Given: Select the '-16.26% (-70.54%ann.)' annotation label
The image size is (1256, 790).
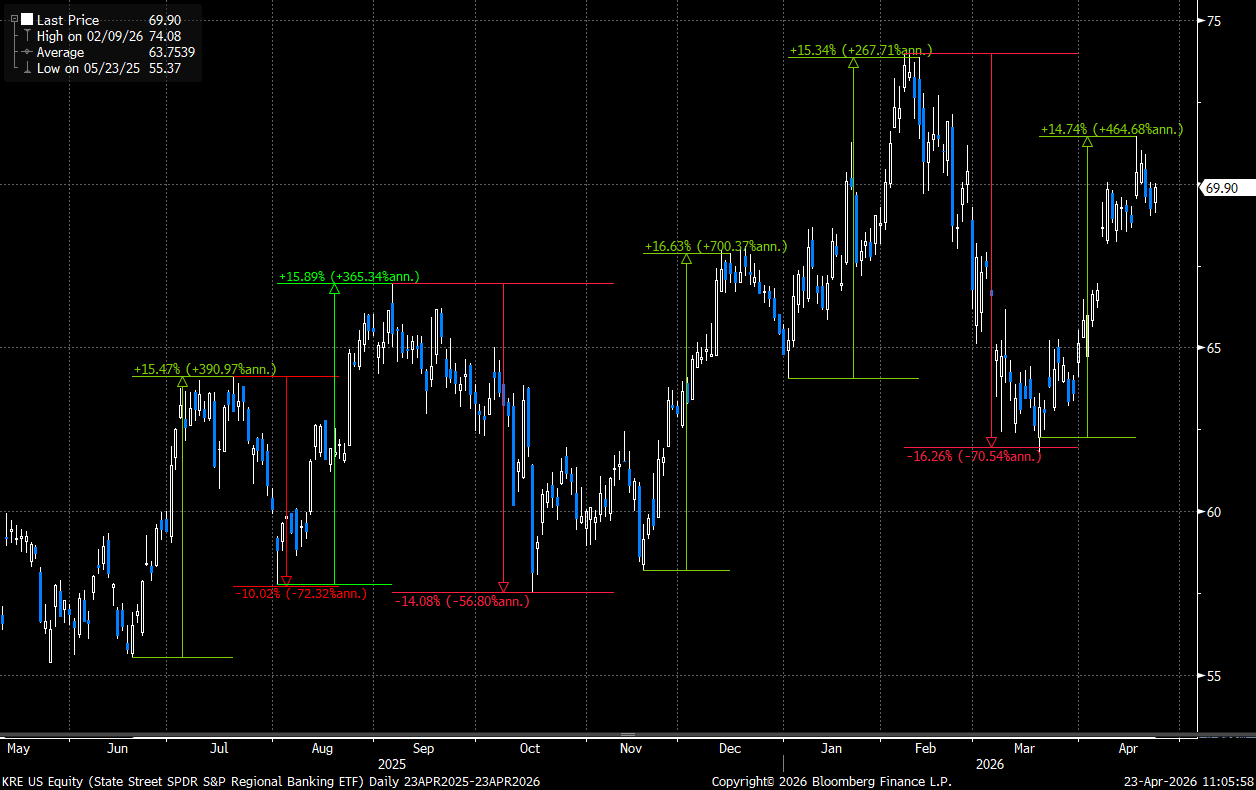Looking at the screenshot, I should click(x=974, y=456).
